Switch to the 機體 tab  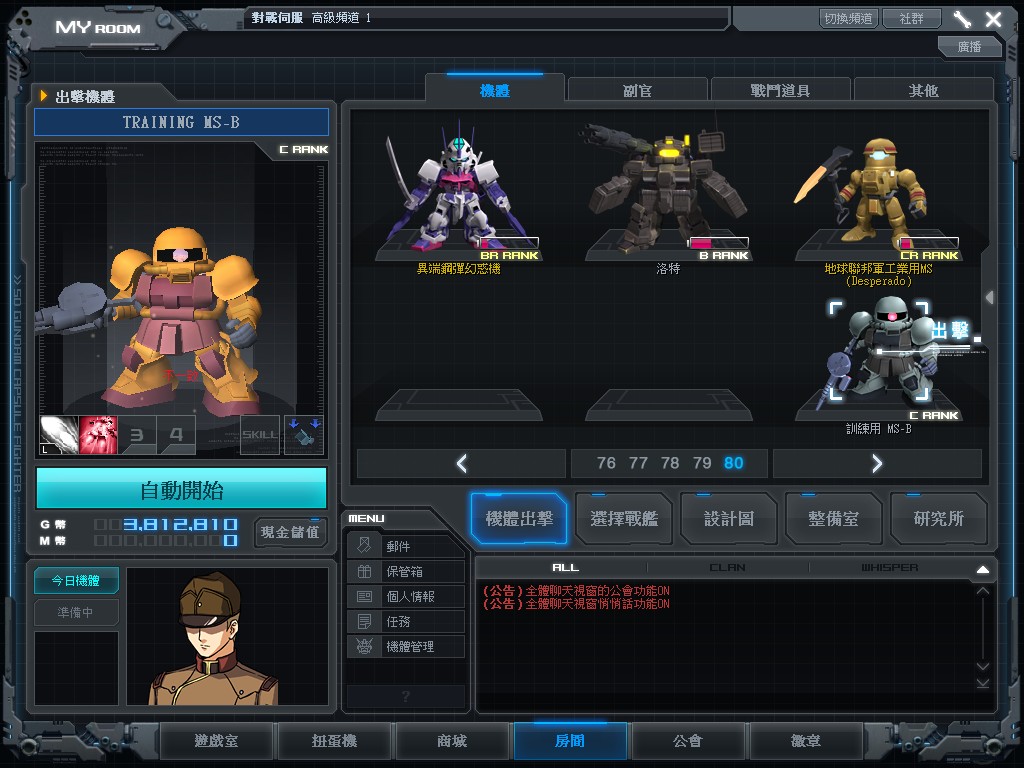(494, 91)
